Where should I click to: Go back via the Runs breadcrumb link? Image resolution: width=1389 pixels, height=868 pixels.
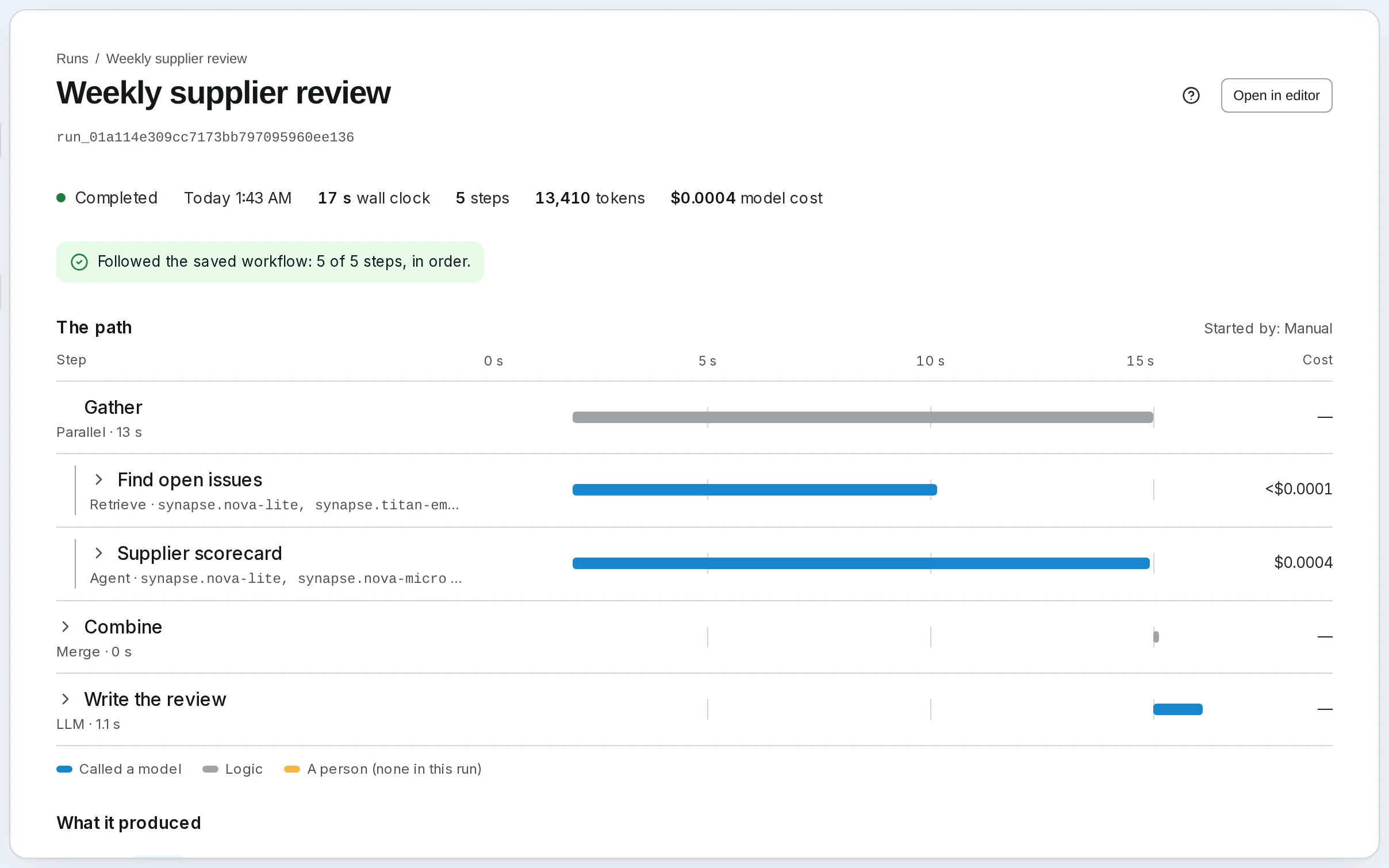[72, 59]
